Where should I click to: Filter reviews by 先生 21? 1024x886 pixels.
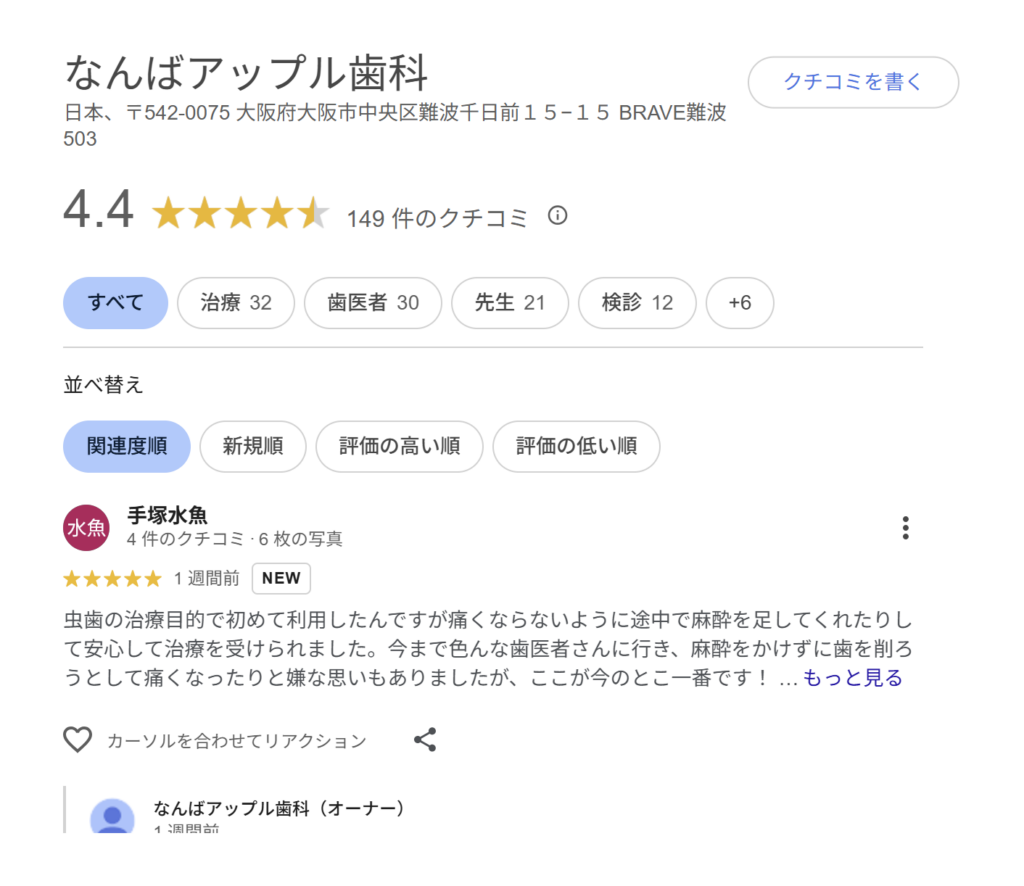click(x=510, y=303)
